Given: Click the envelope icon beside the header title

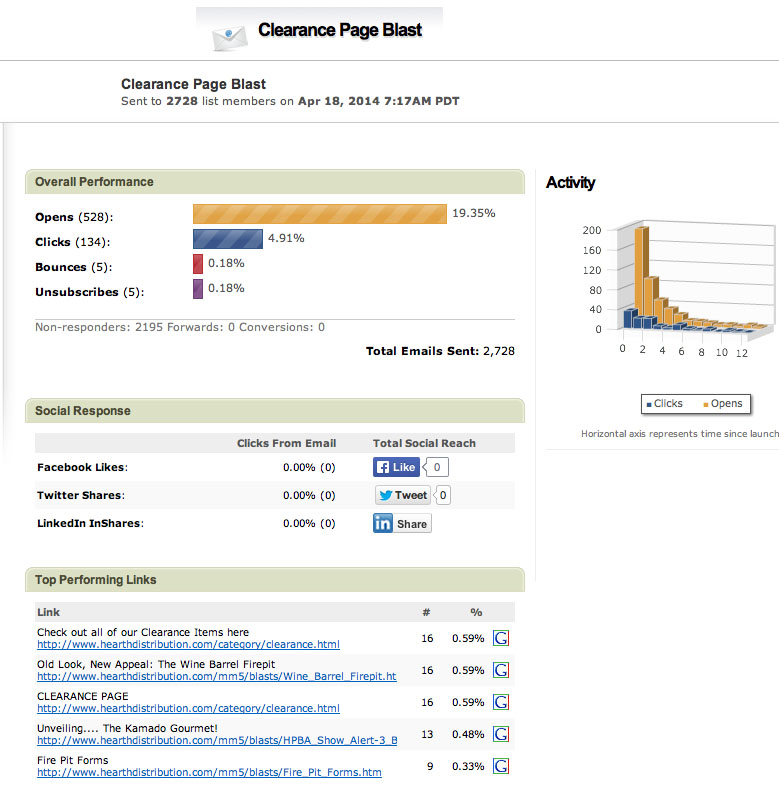Looking at the screenshot, I should pyautogui.click(x=229, y=36).
